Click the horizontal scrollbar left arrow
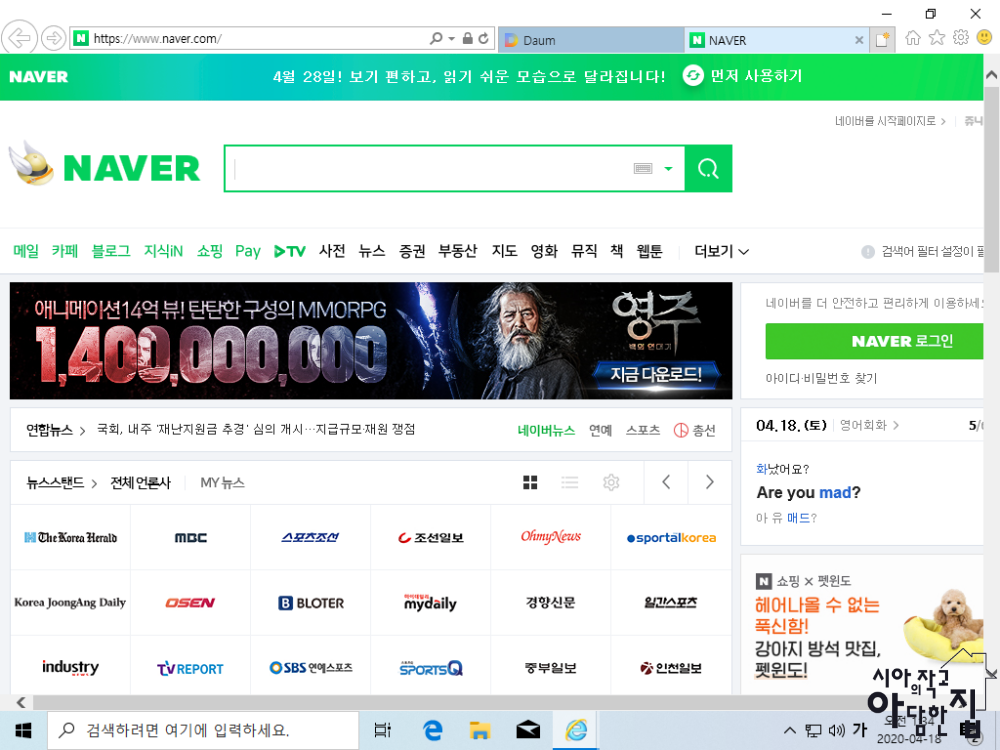This screenshot has height=750, width=1000. tap(21, 702)
